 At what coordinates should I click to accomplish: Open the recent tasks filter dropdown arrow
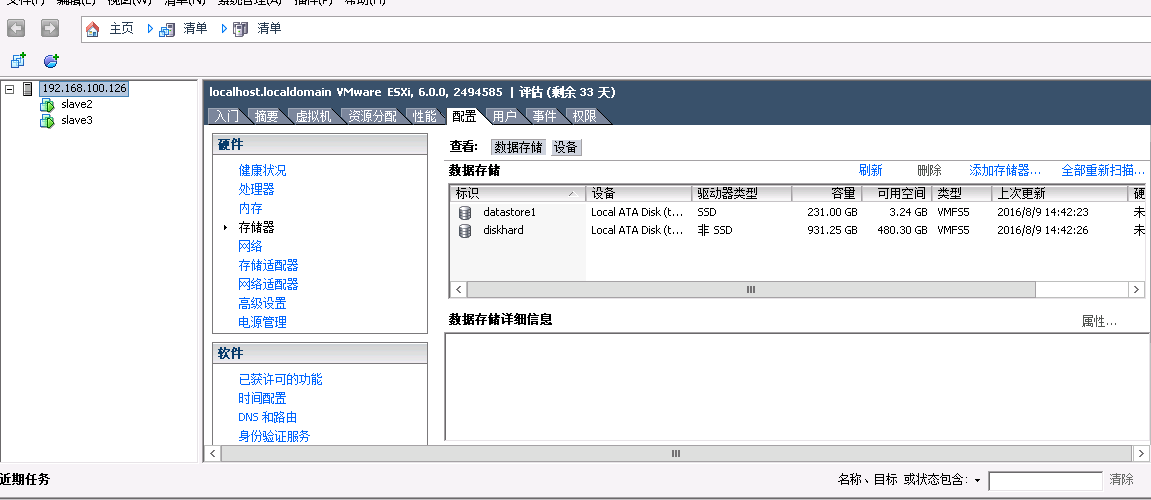tap(977, 480)
